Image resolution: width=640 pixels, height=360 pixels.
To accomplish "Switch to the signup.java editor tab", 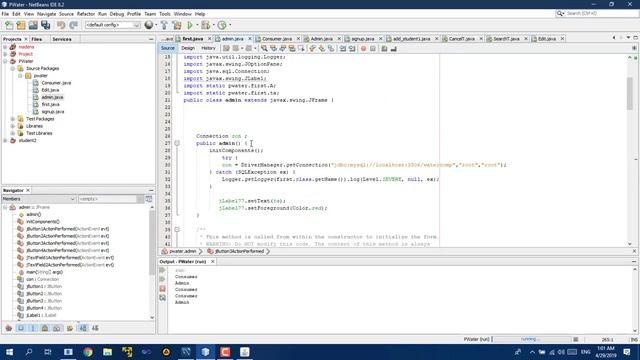I will (362, 39).
